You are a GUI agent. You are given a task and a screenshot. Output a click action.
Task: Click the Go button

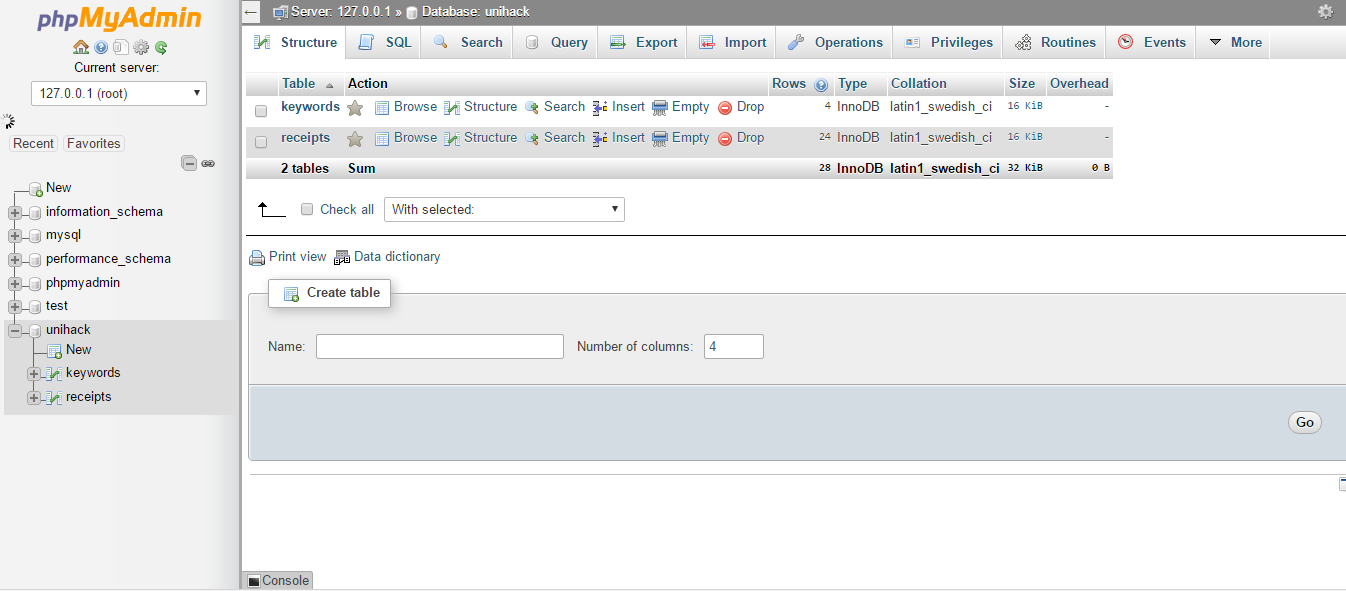[1304, 422]
